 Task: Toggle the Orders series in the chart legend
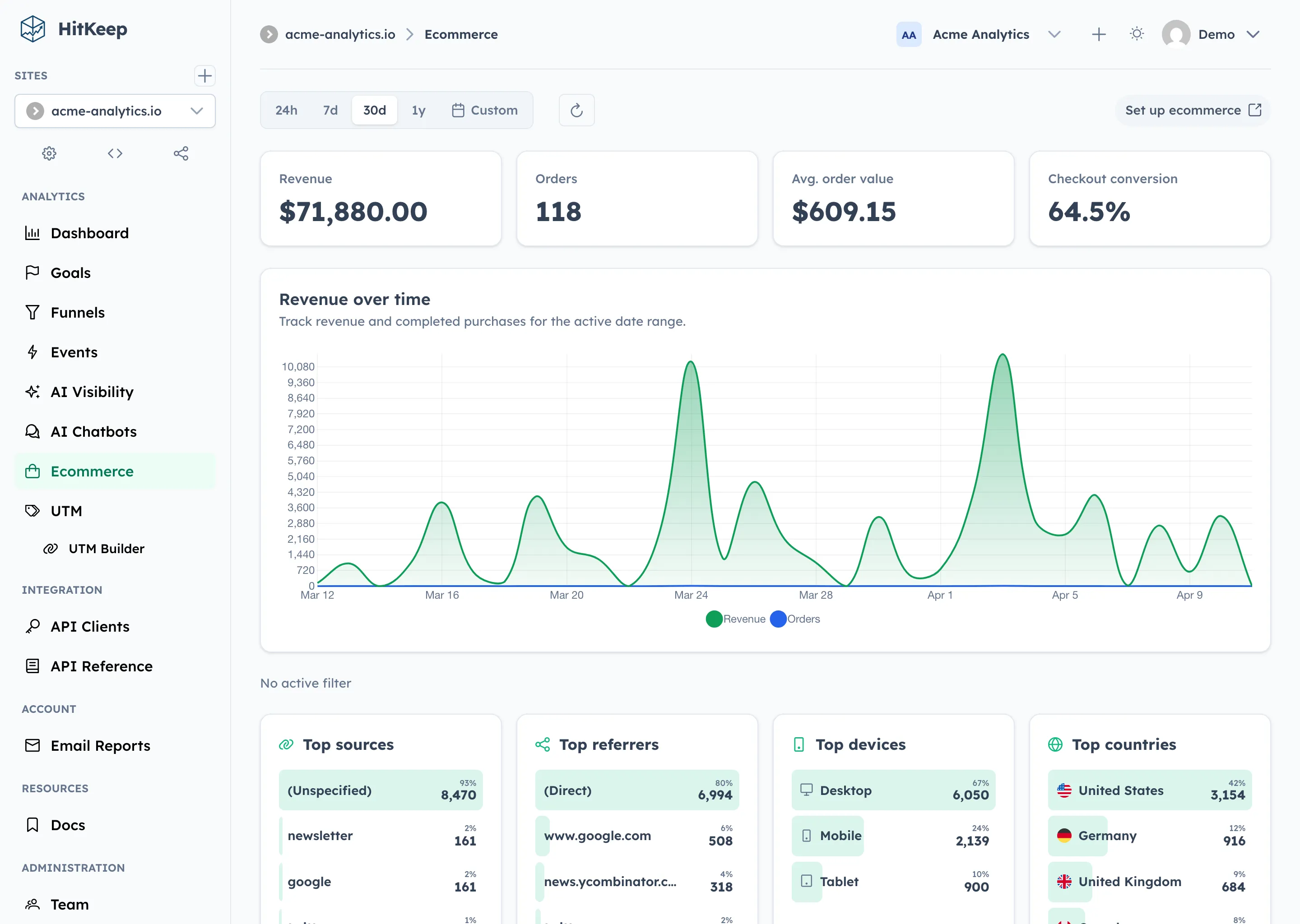pos(795,619)
